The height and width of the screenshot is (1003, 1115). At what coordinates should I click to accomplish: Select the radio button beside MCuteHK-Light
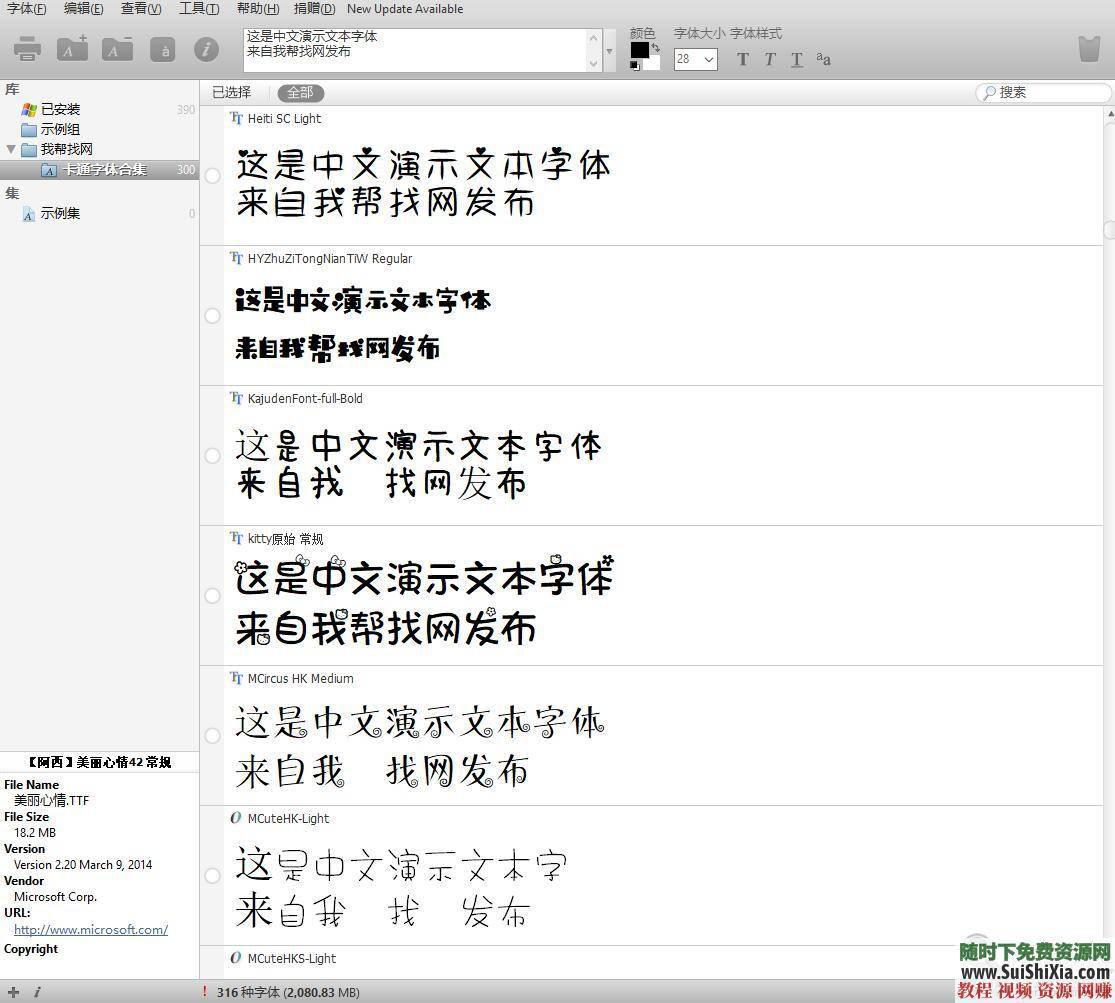[212, 875]
